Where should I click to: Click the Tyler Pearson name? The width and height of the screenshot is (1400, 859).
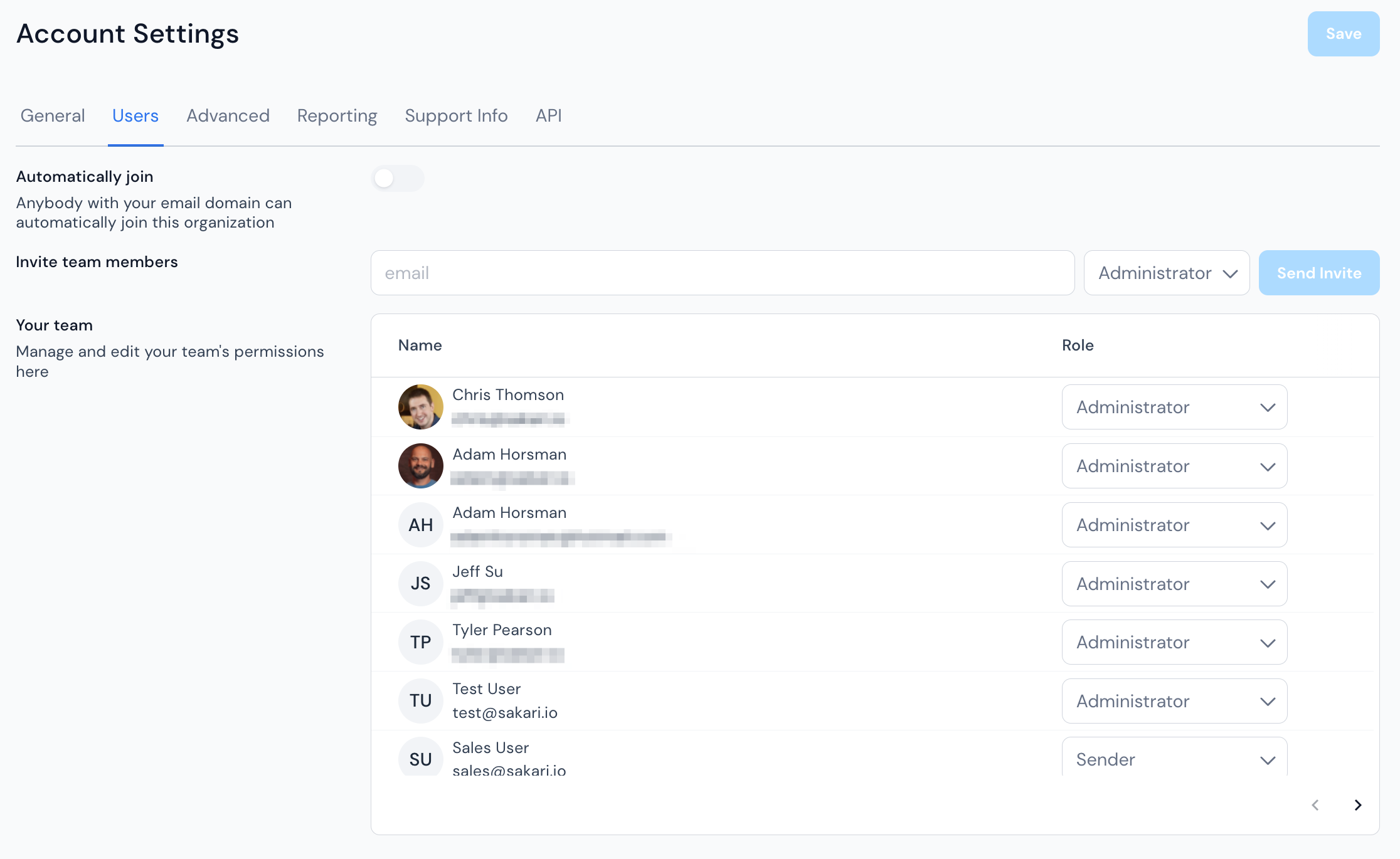tap(502, 630)
